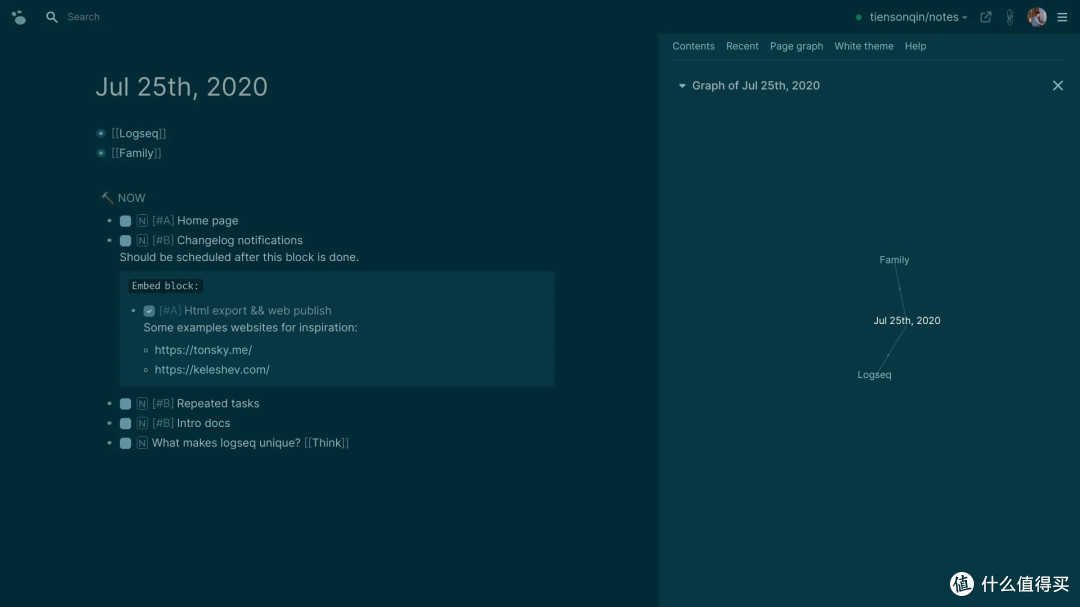Check the Repeated tasks checkbox

(125, 404)
